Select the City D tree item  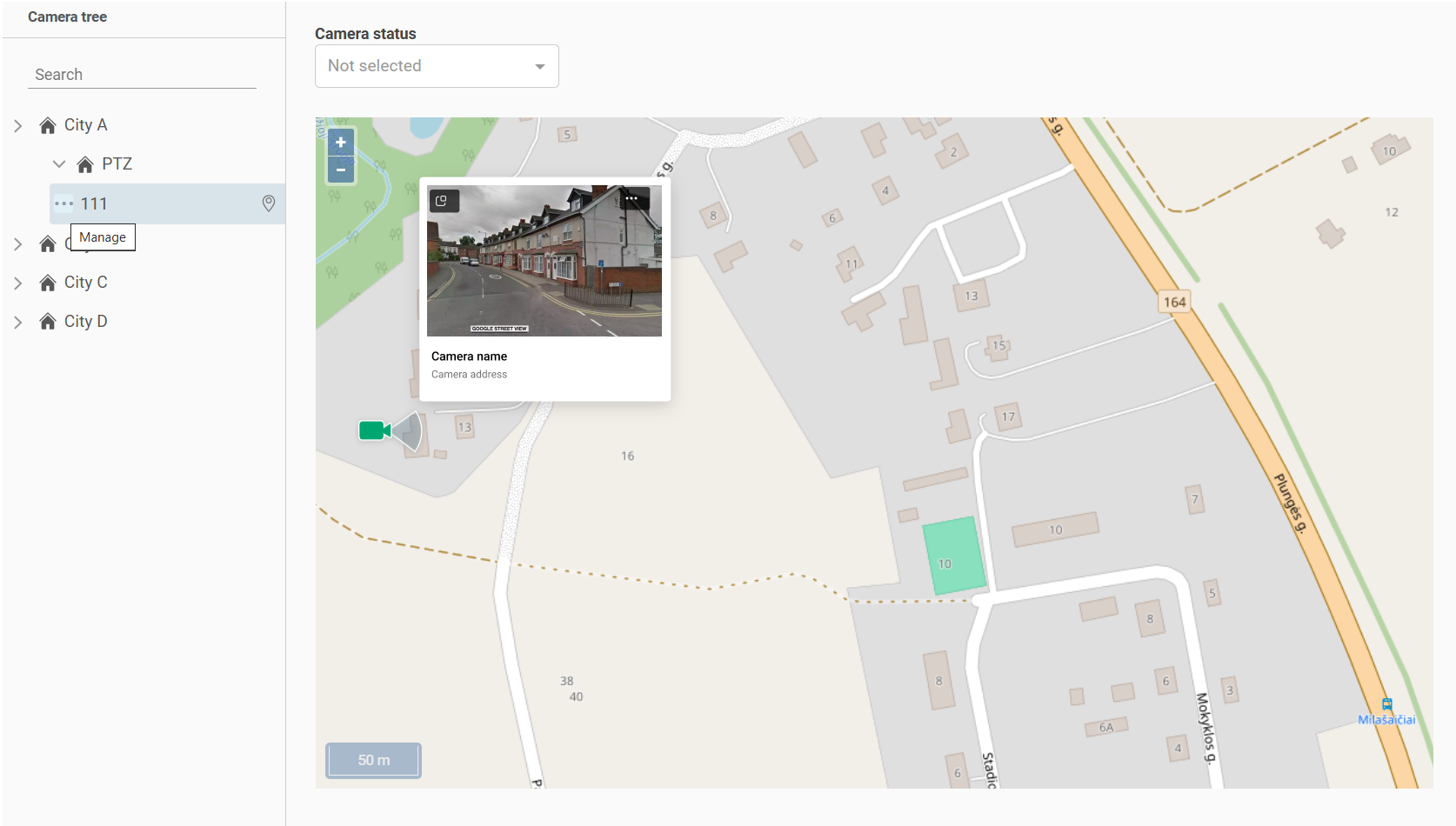(85, 322)
